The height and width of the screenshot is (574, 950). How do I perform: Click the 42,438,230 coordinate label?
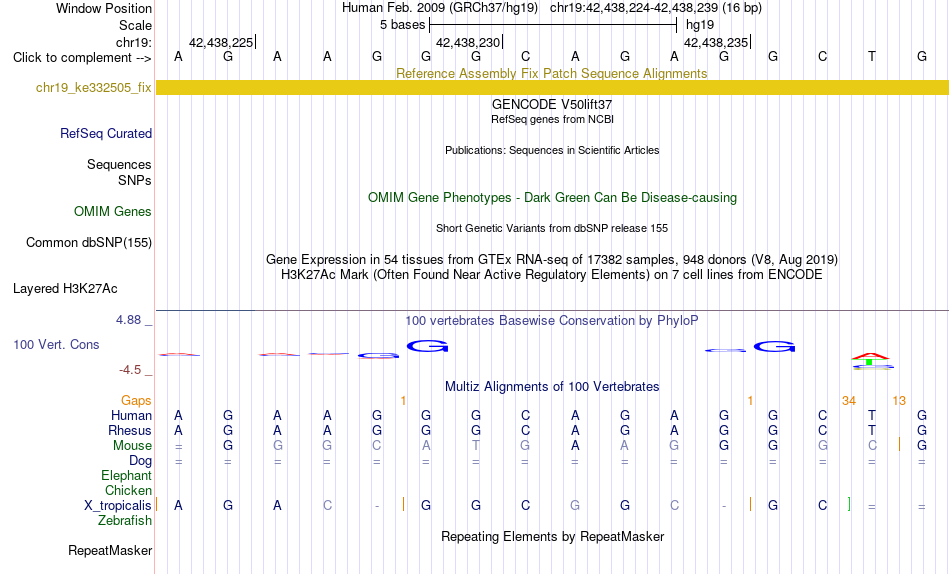click(x=468, y=42)
